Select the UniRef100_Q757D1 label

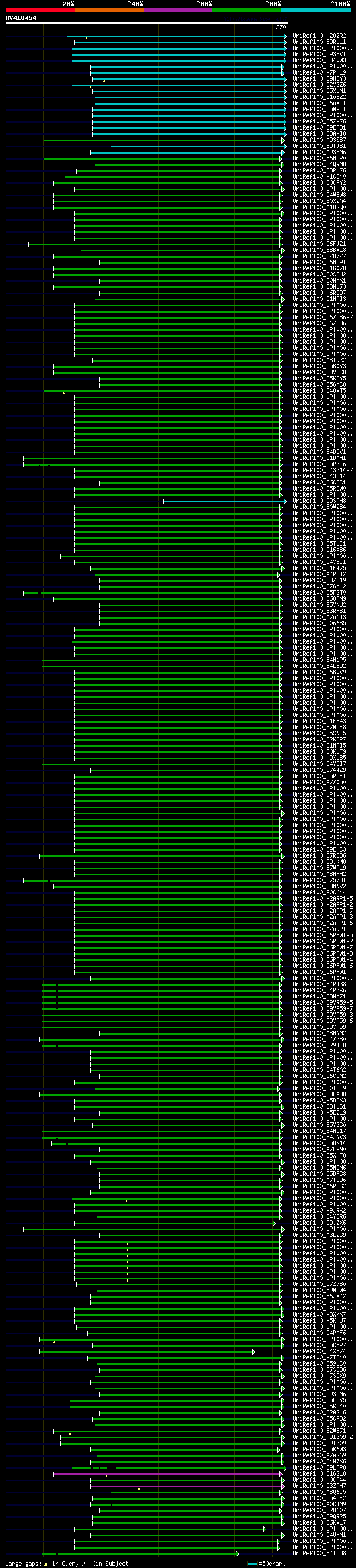click(x=319, y=880)
